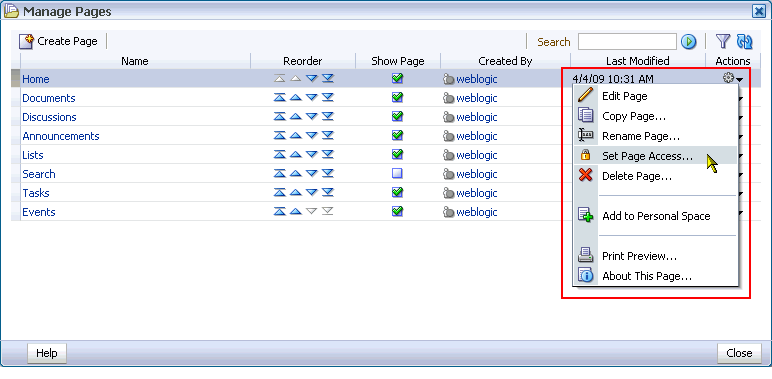Click the Created By column header
772x379 pixels.
tap(505, 61)
